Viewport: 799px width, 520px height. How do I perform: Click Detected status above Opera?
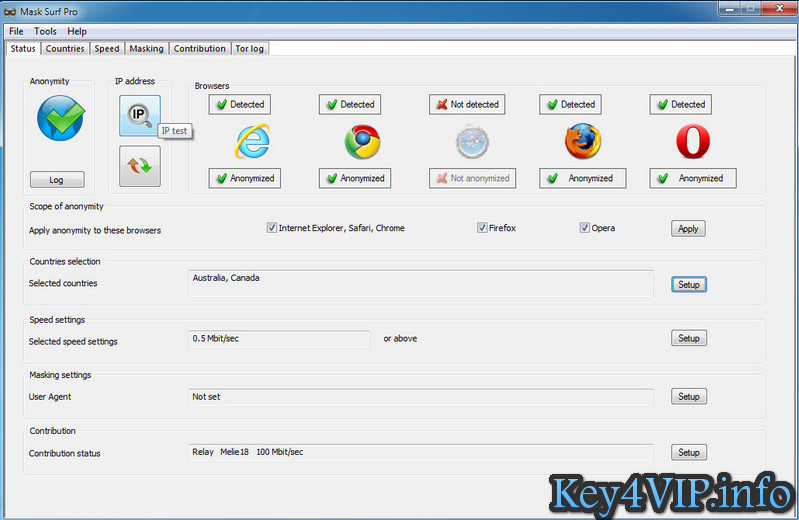click(680, 105)
